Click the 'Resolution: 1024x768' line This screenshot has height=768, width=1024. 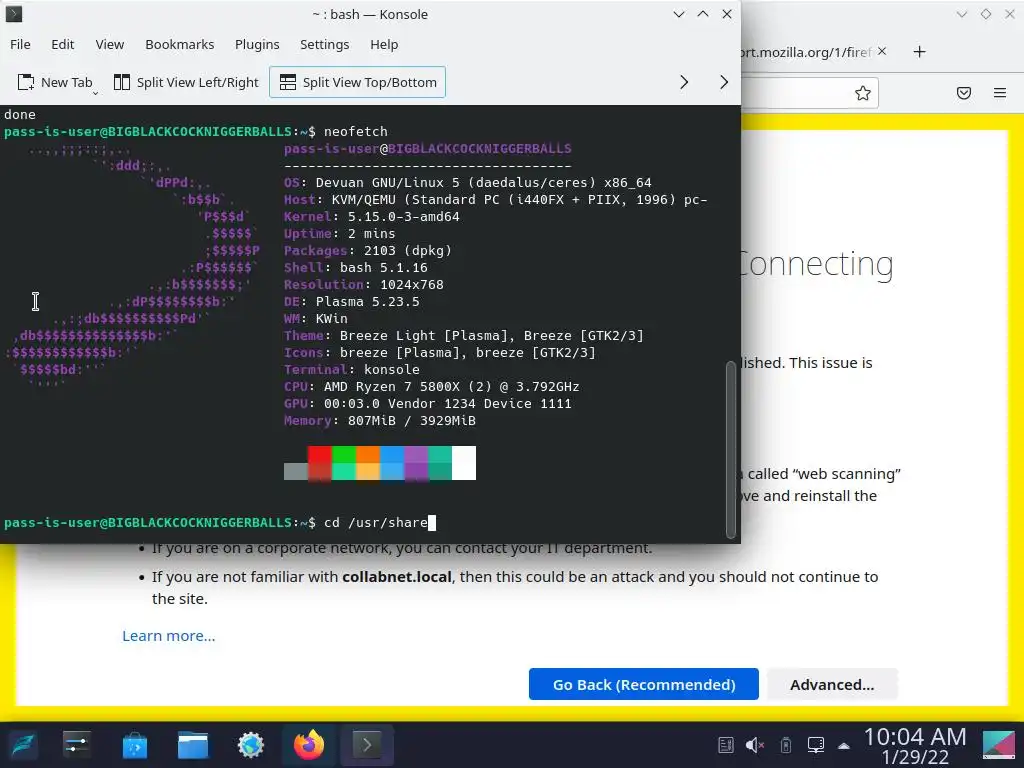click(364, 284)
